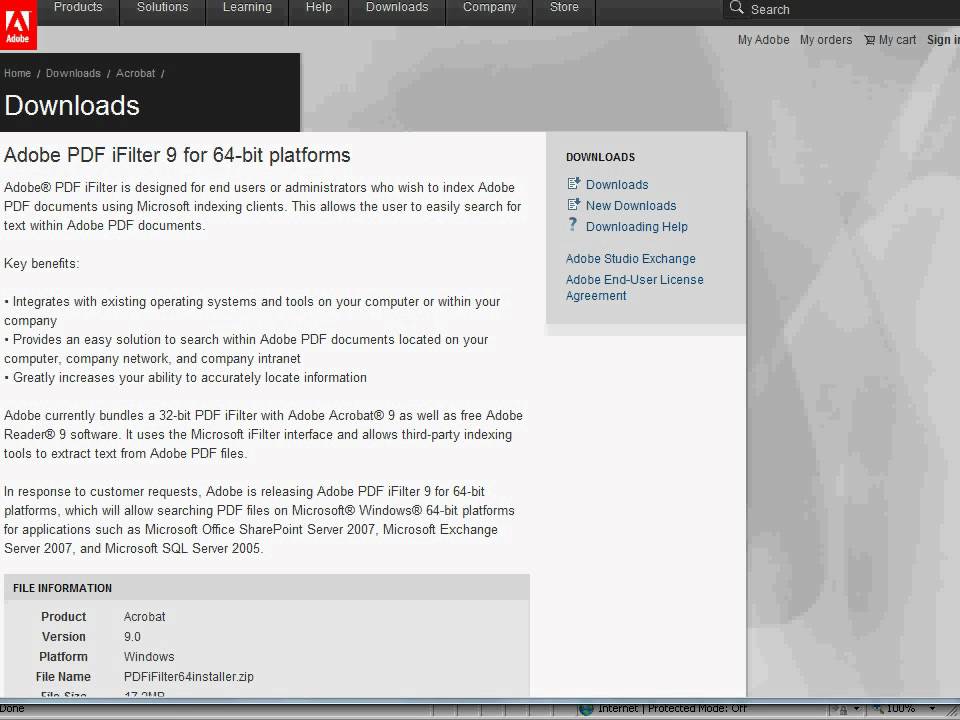Open the Products menu
Screen dimensions: 960x720
(x=78, y=7)
